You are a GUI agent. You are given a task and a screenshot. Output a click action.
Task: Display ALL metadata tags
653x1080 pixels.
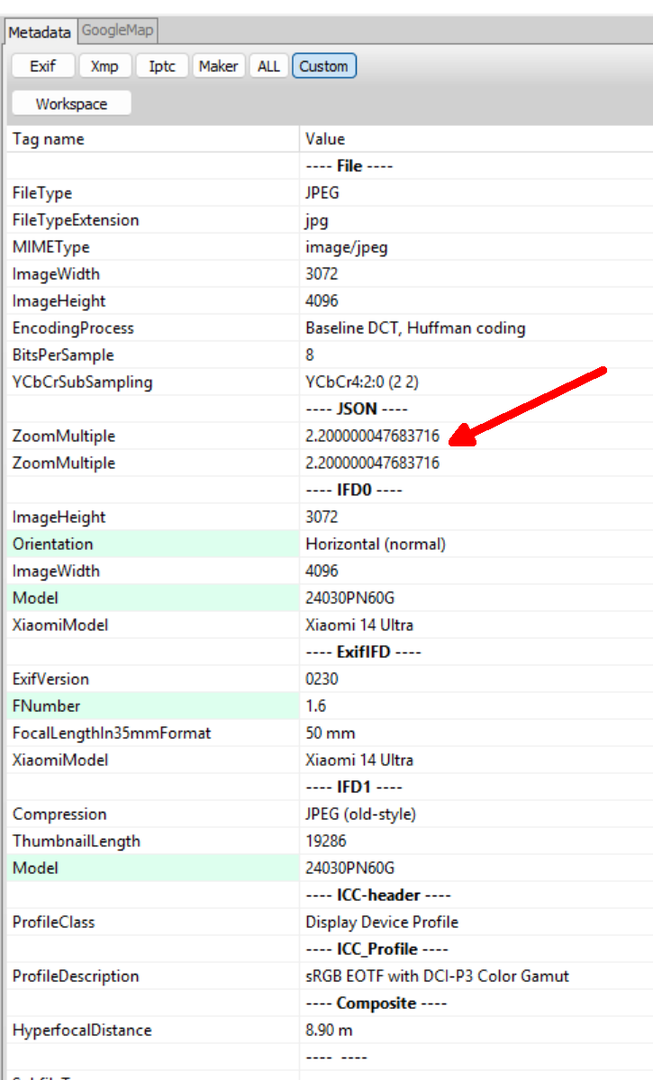pos(268,66)
